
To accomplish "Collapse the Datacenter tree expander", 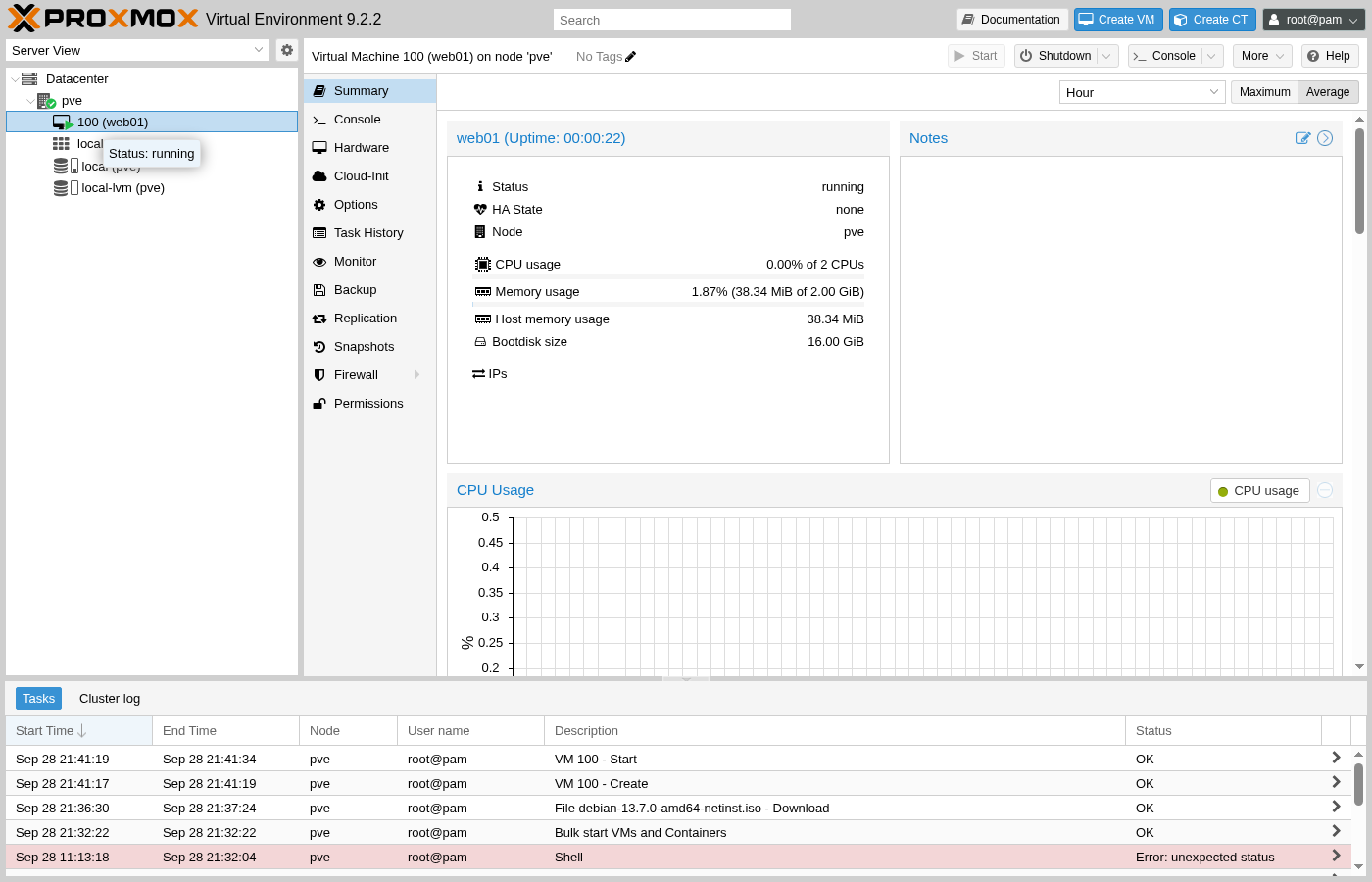I will coord(15,79).
